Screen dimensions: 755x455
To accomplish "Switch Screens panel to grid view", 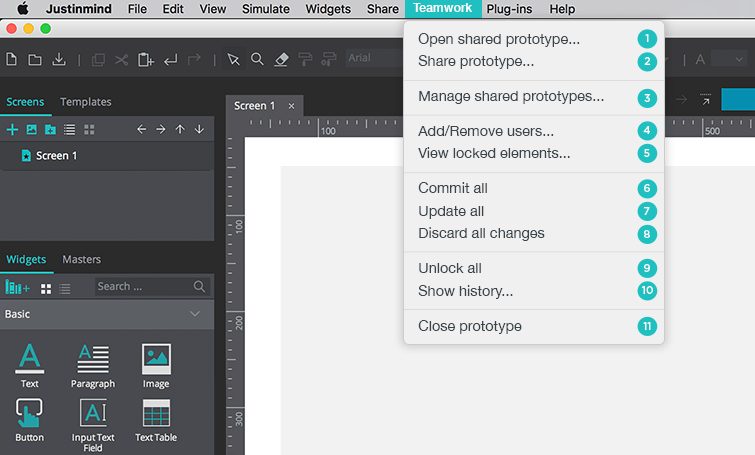I will pyautogui.click(x=89, y=130).
